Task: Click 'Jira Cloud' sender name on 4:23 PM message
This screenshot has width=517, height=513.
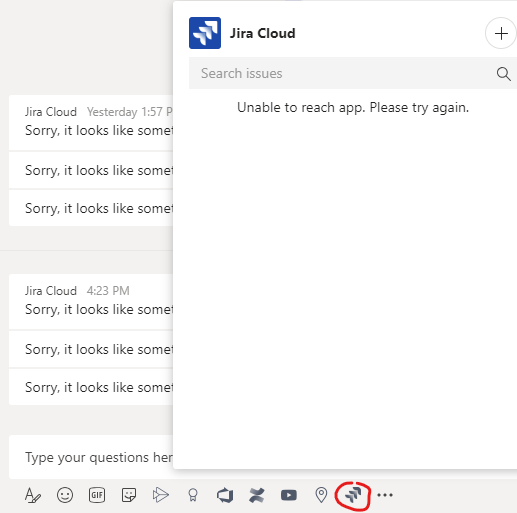Action: [x=51, y=291]
